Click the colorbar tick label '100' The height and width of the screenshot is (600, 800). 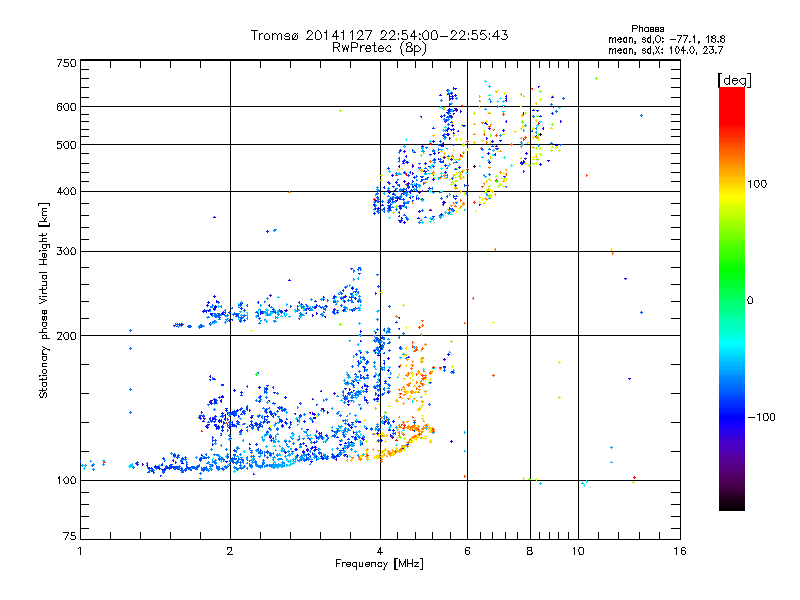pyautogui.click(x=757, y=184)
